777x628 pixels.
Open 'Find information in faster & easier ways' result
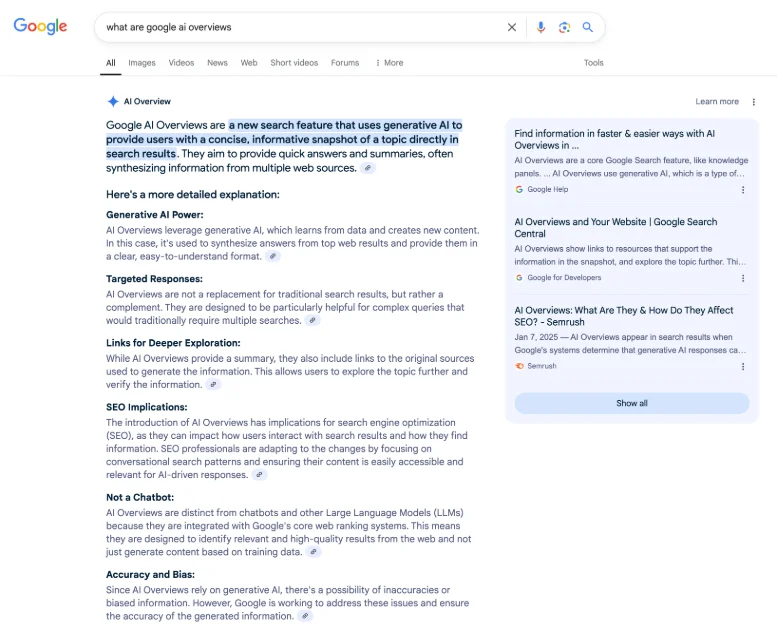[614, 139]
